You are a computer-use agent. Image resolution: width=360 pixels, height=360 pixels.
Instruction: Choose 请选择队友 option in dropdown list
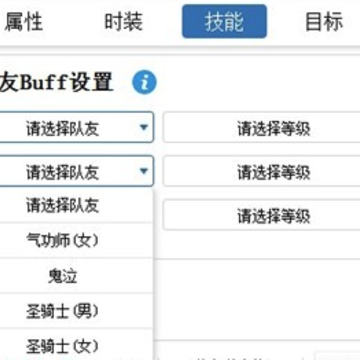click(x=76, y=205)
